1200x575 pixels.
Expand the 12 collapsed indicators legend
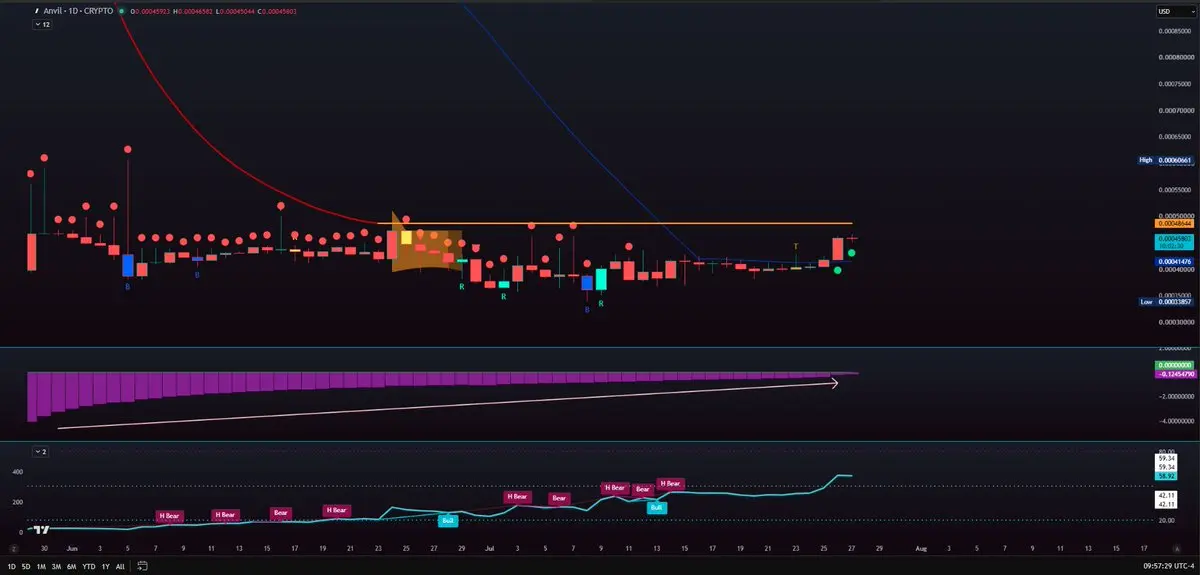(42, 24)
